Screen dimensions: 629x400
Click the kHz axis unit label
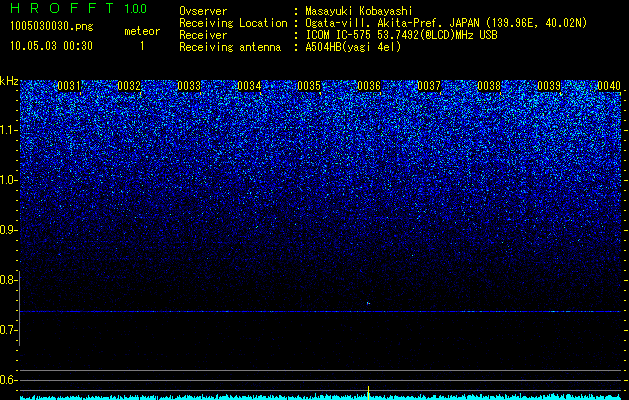(9, 81)
